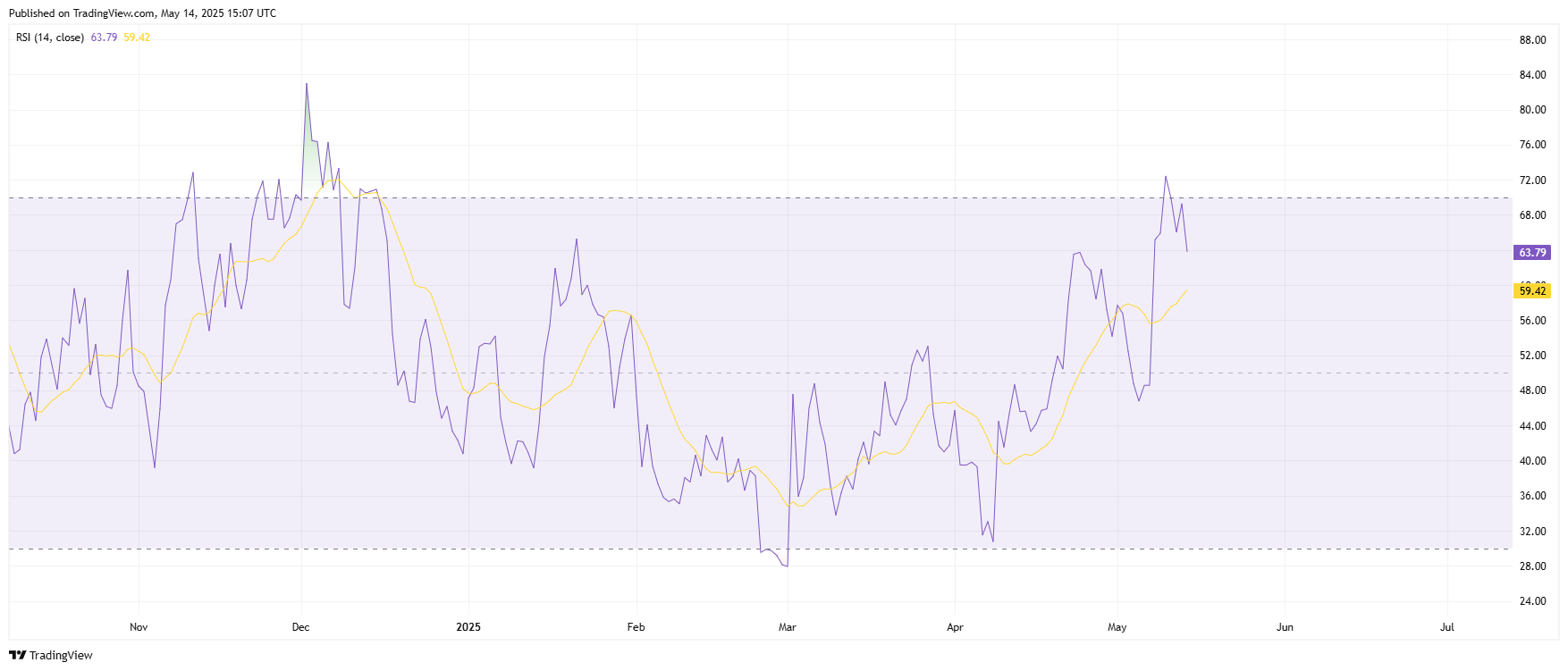Click the Feb label on the time axis
Viewport: 1568px width, 671px height.
tap(636, 627)
